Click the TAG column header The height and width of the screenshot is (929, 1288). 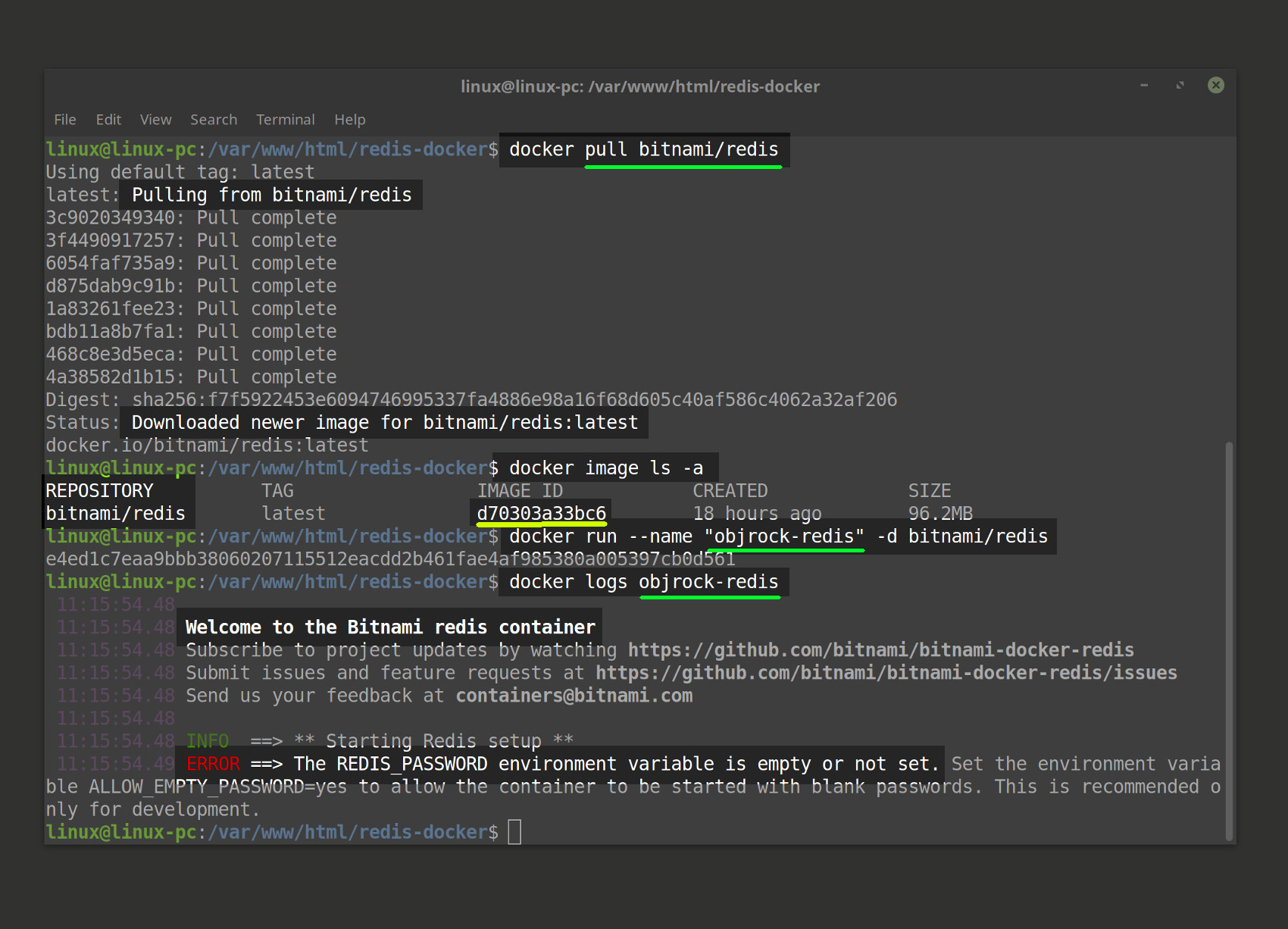pyautogui.click(x=277, y=490)
